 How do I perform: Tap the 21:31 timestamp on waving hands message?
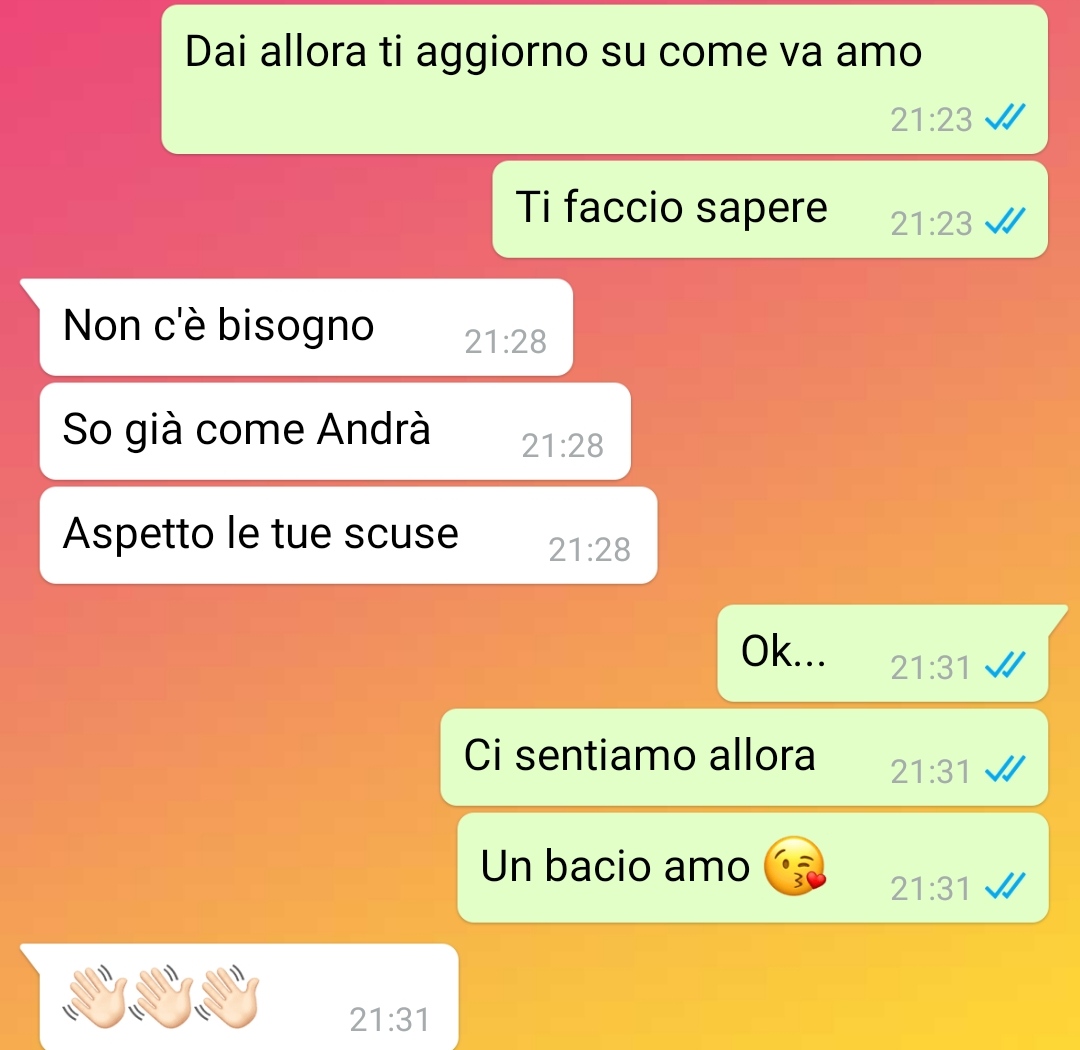[x=390, y=1020]
